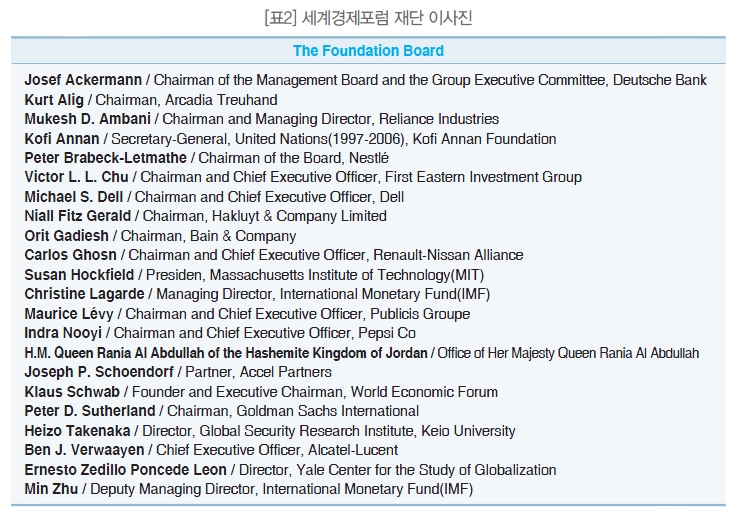
Task: Click the table title '세계경제포럼 재단 이사진'
Action: point(386,18)
